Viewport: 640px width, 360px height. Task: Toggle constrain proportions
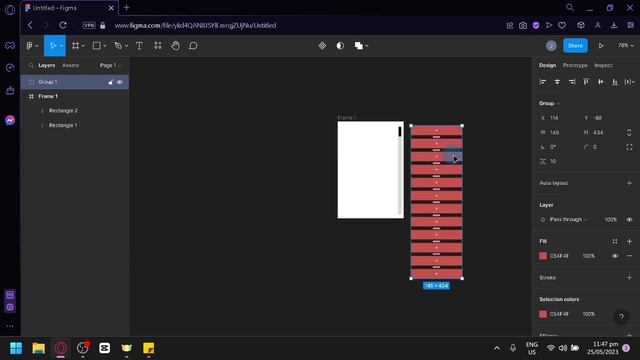[x=629, y=133]
